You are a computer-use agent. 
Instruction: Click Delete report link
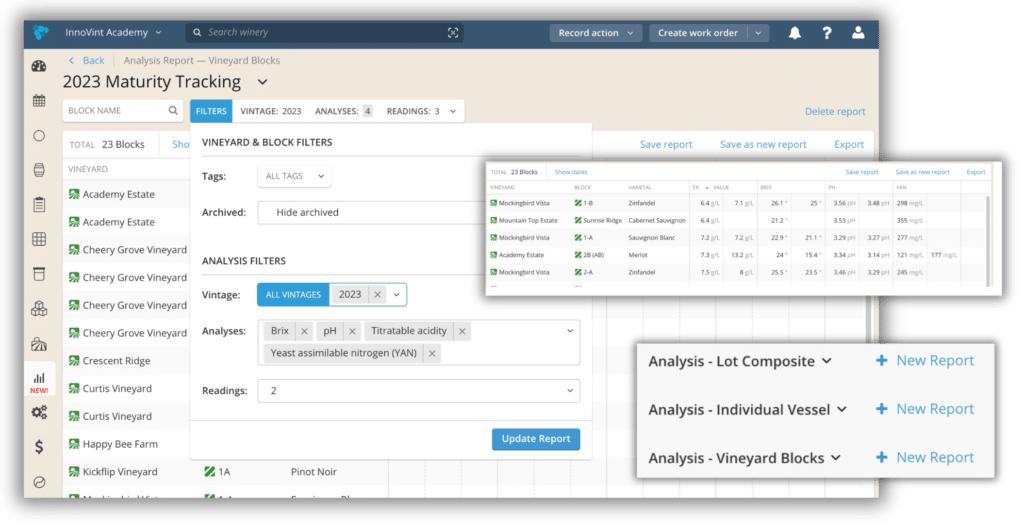coord(835,112)
